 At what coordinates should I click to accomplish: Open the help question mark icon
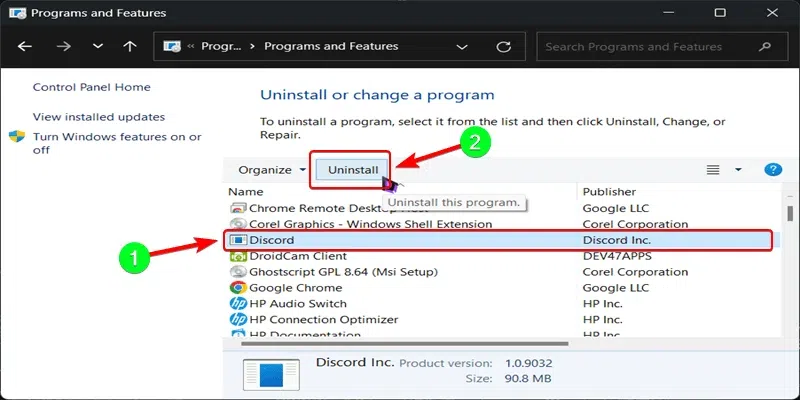772,170
